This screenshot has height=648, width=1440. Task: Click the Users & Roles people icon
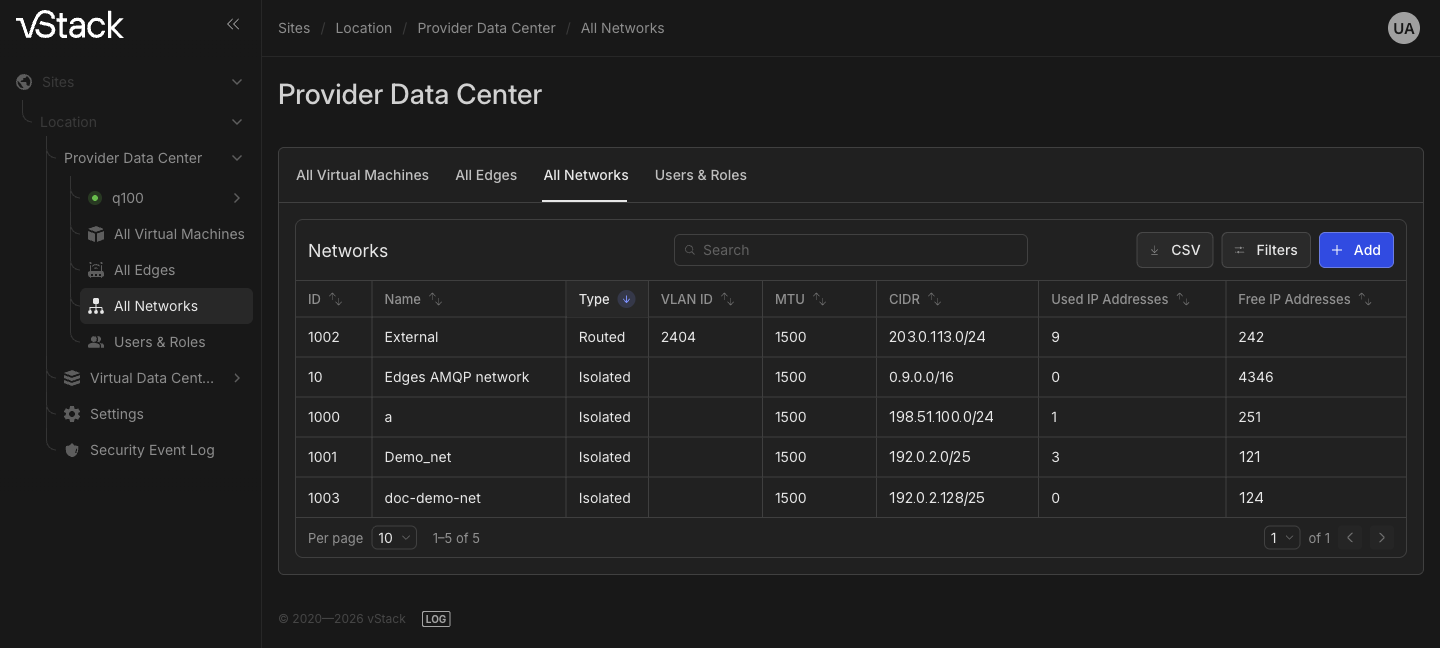click(x=96, y=342)
